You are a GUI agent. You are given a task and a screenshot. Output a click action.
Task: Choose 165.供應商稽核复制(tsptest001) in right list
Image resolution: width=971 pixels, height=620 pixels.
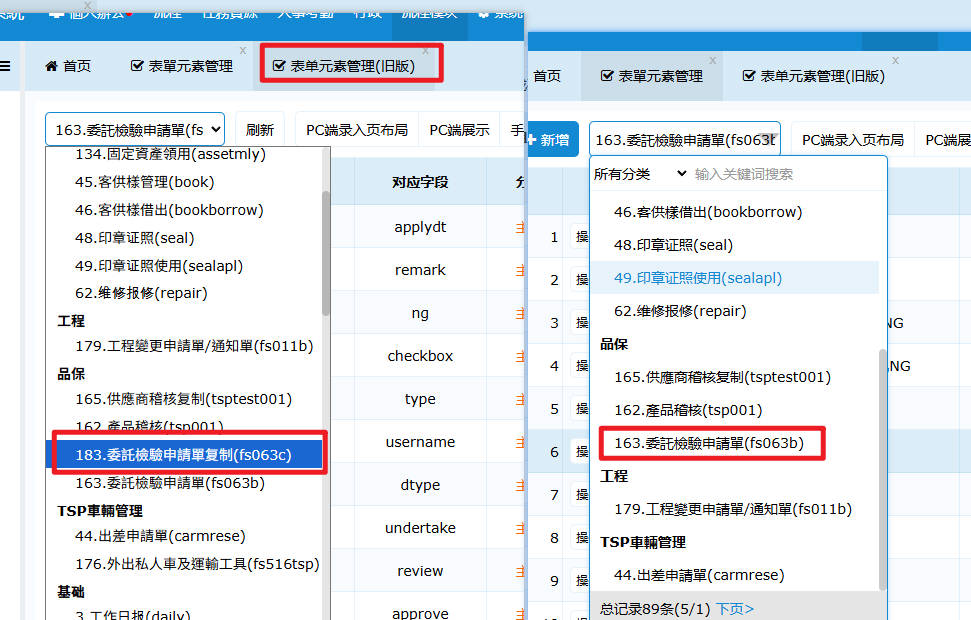click(722, 377)
